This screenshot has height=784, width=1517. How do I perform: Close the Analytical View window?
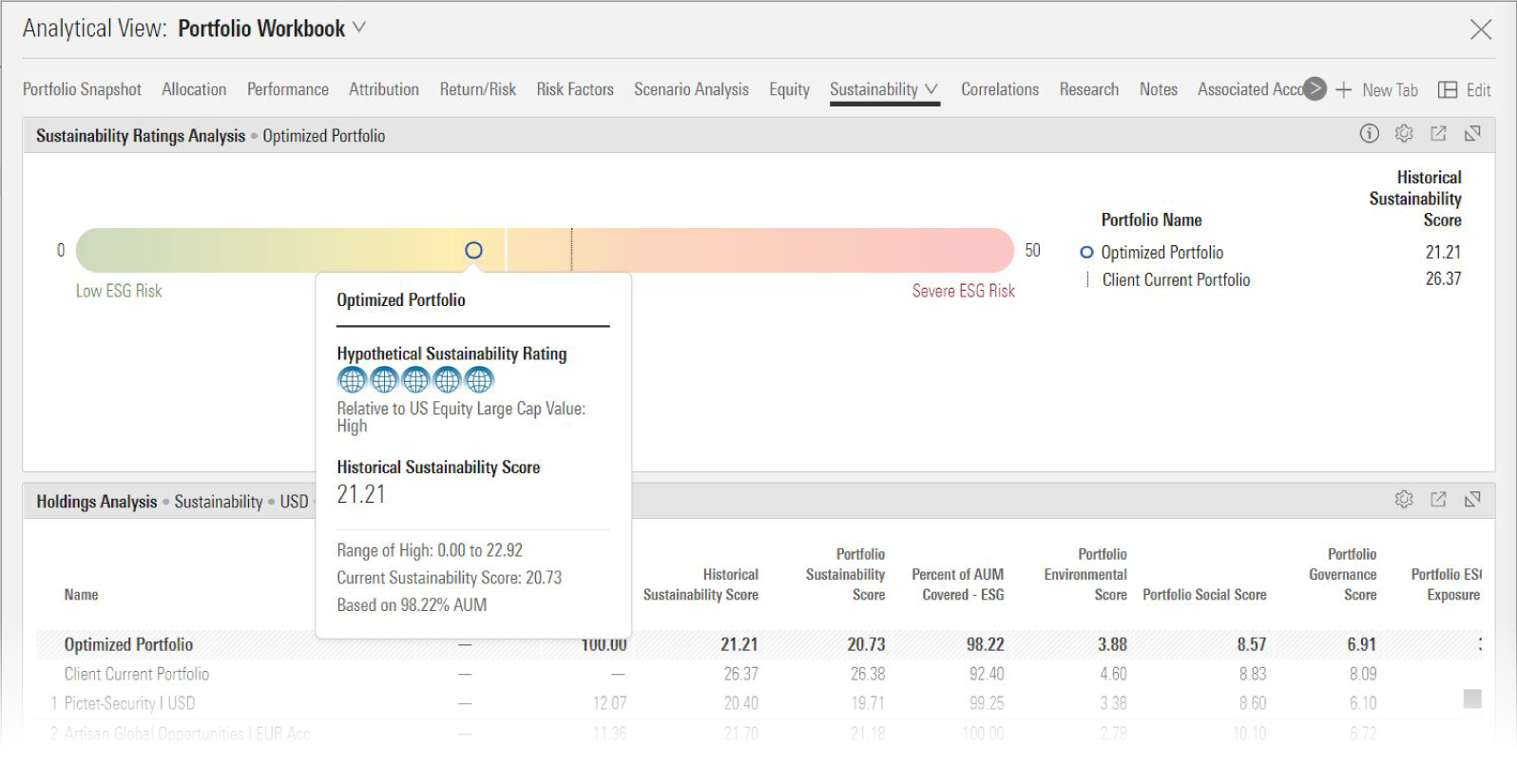(1480, 29)
